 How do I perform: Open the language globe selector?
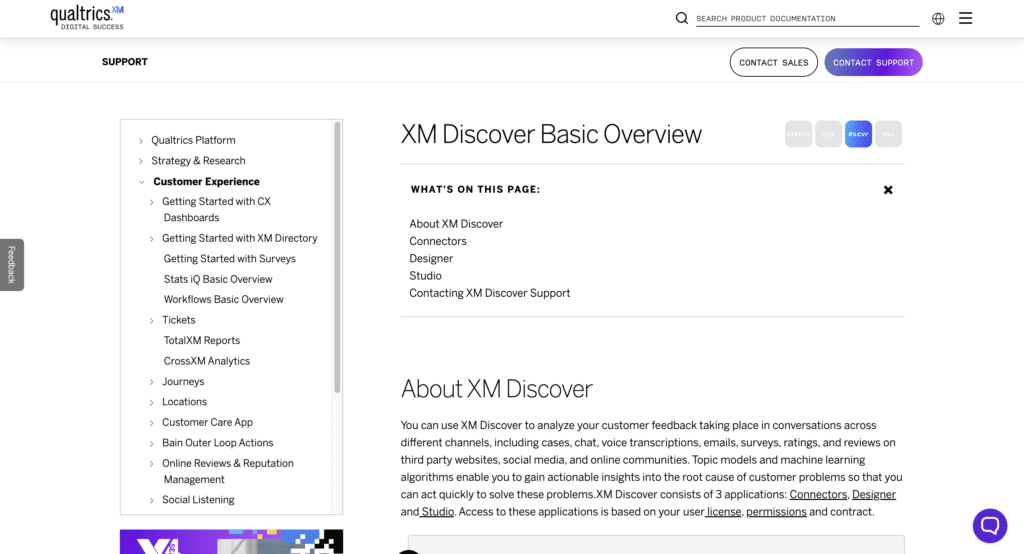[938, 18]
